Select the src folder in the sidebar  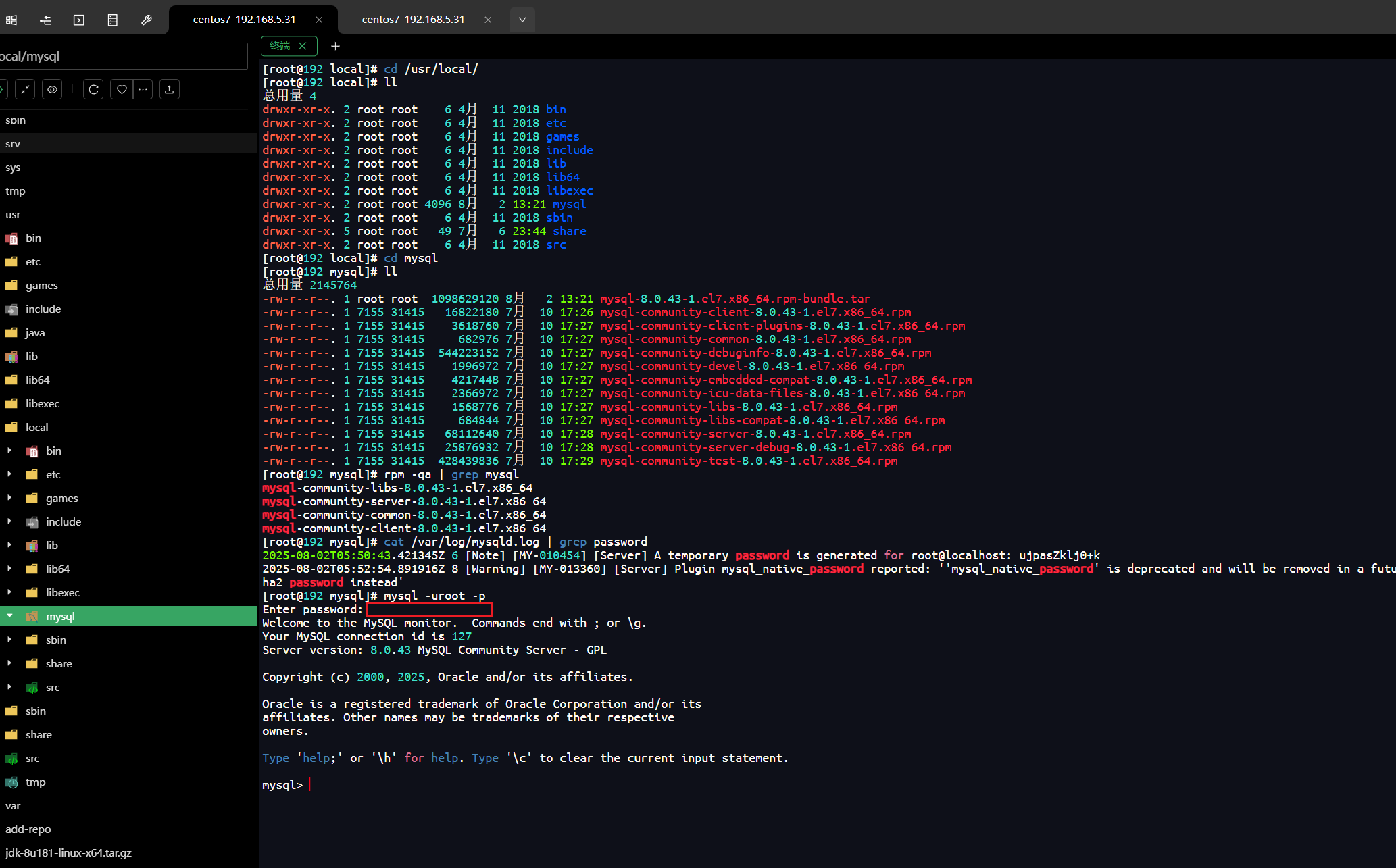pos(52,687)
